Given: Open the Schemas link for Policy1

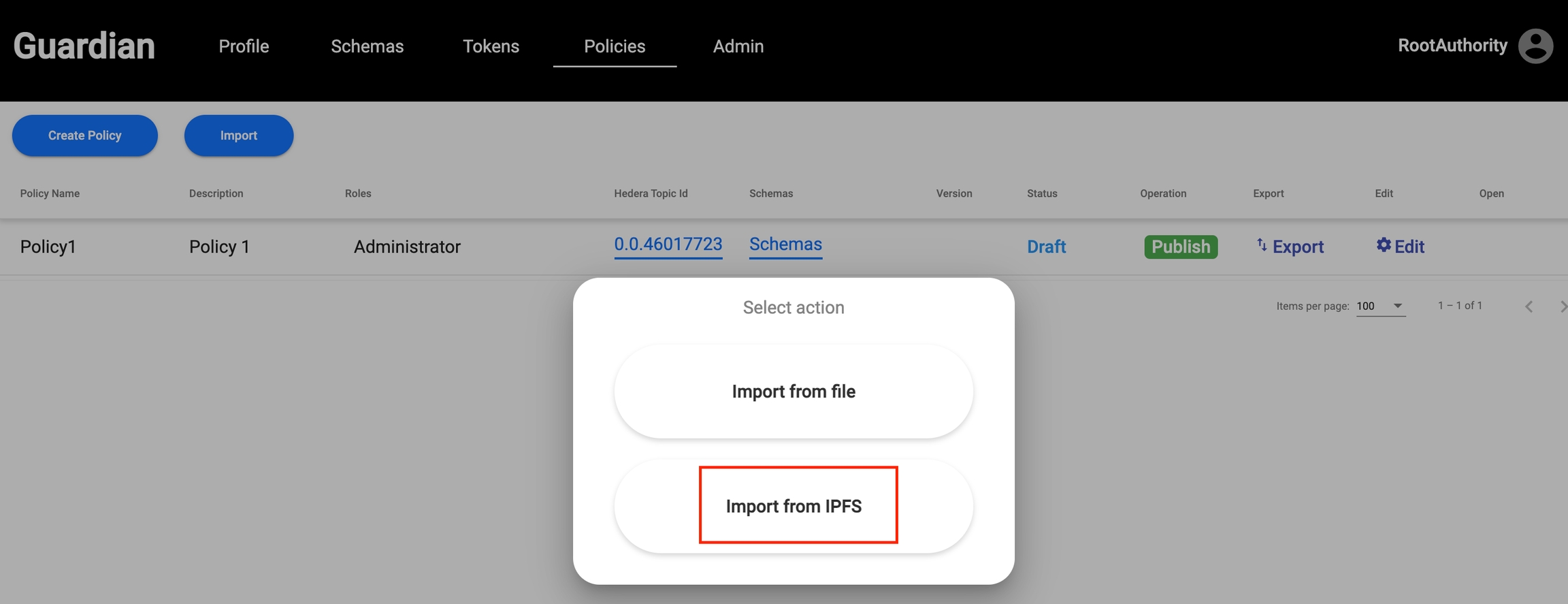Looking at the screenshot, I should pos(785,244).
